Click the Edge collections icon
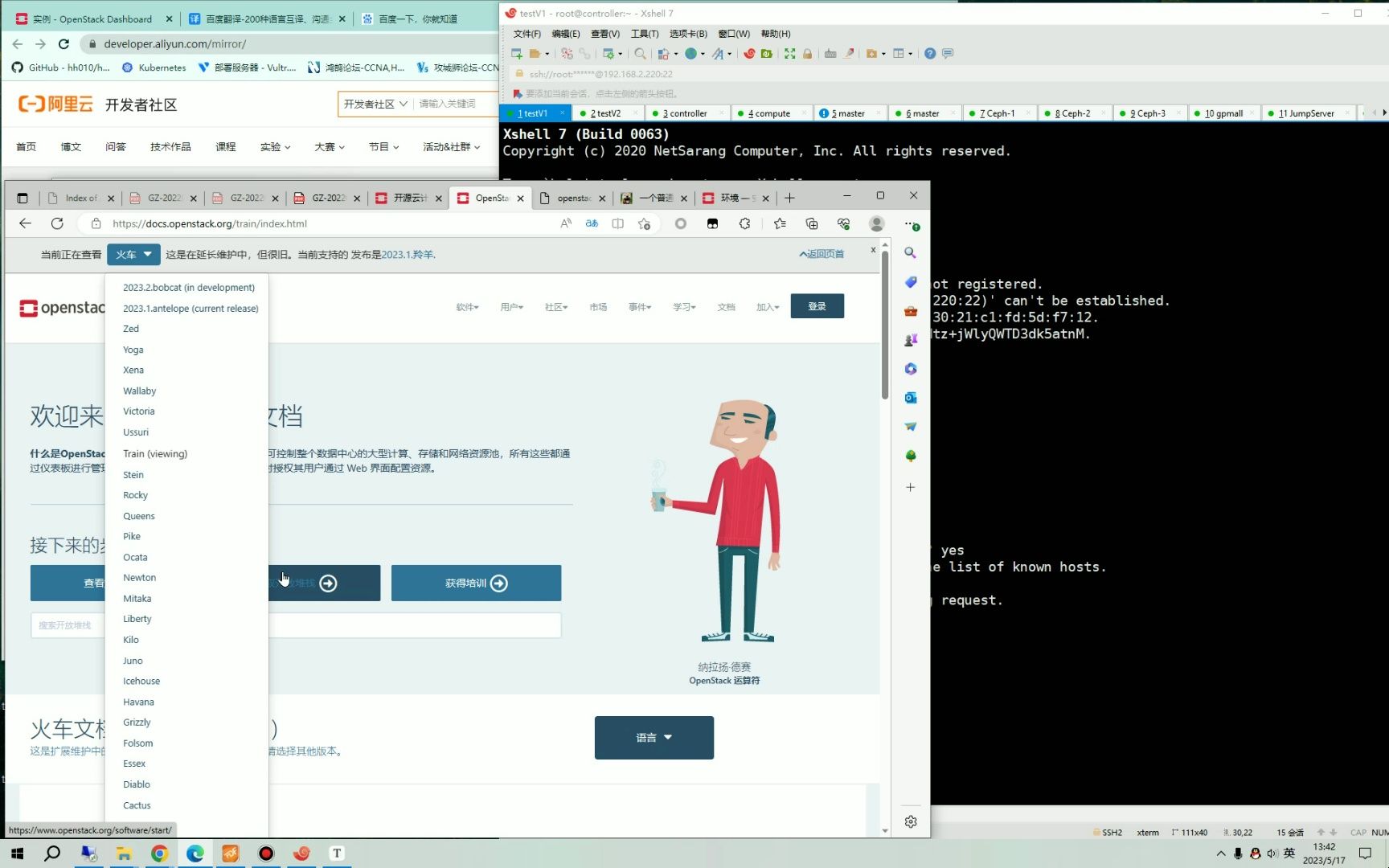The image size is (1389, 868). coord(812,223)
